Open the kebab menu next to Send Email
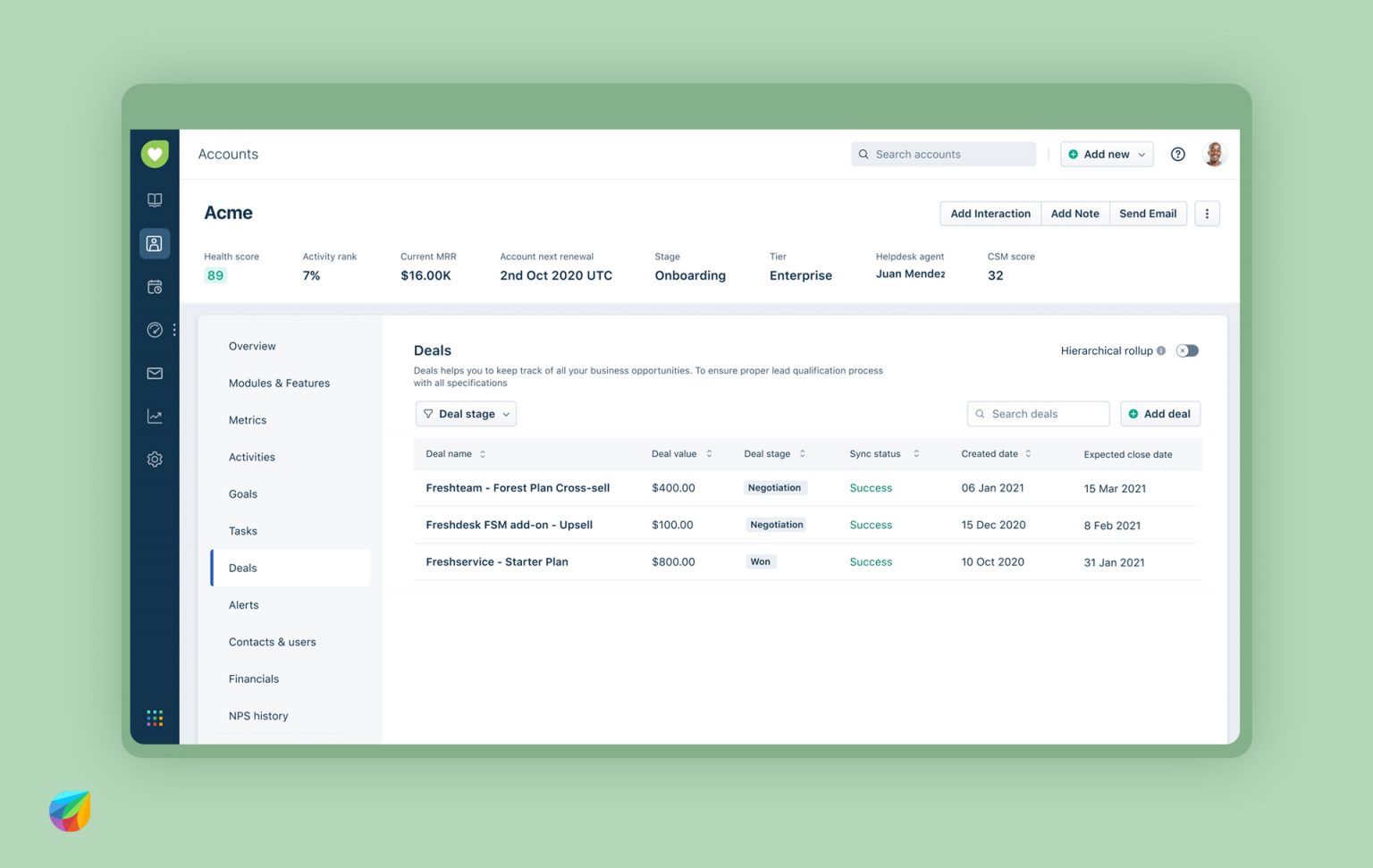This screenshot has width=1373, height=868. pyautogui.click(x=1207, y=213)
